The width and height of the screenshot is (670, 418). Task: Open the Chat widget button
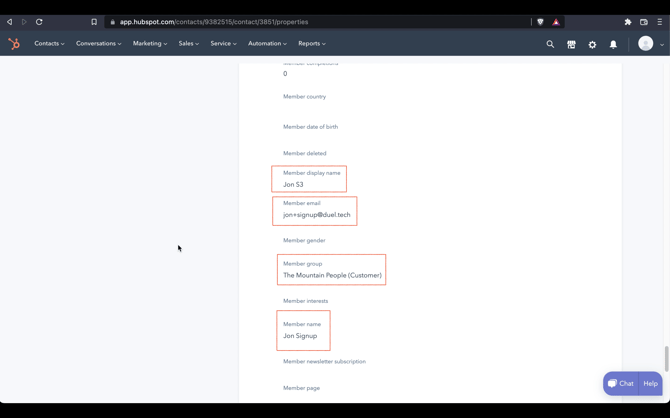[x=620, y=383]
